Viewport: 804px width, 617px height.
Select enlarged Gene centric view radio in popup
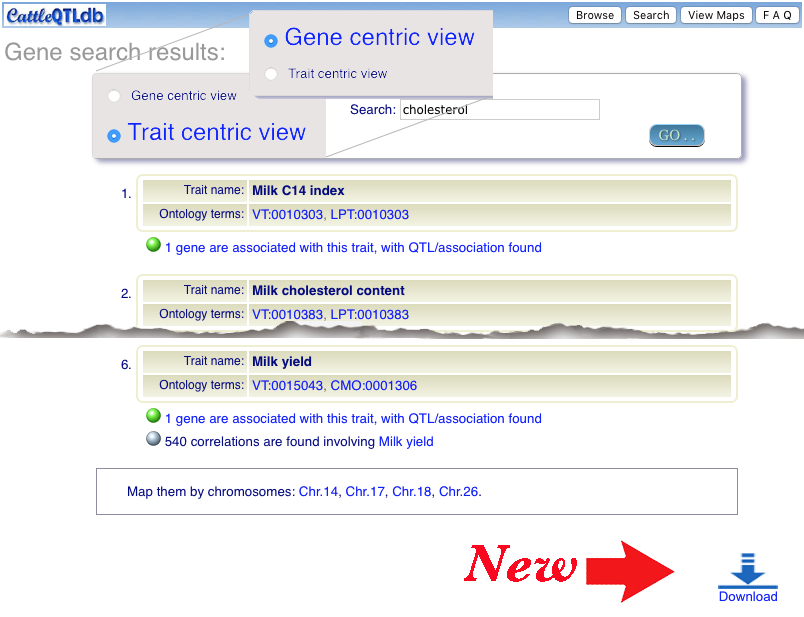click(x=271, y=41)
